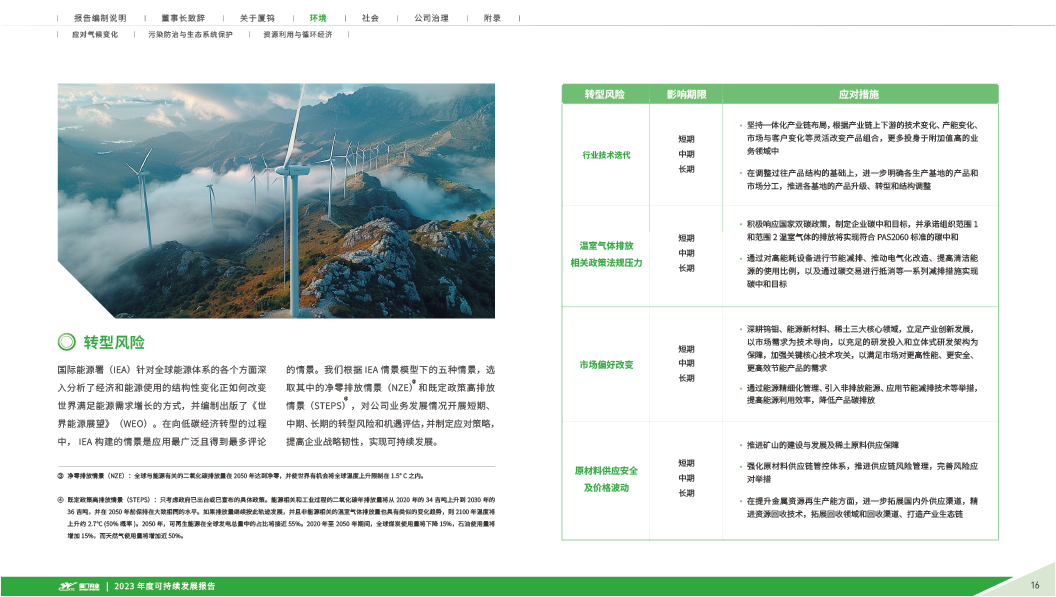
Task: Click the Xiamen Tungsten logo in footer
Action: (x=78, y=585)
